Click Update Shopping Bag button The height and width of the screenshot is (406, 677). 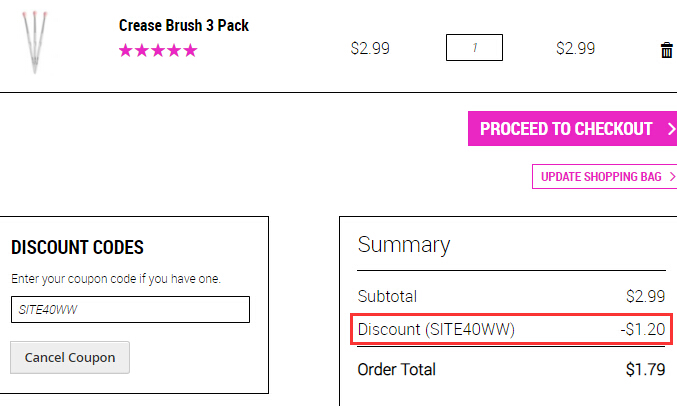click(x=604, y=177)
